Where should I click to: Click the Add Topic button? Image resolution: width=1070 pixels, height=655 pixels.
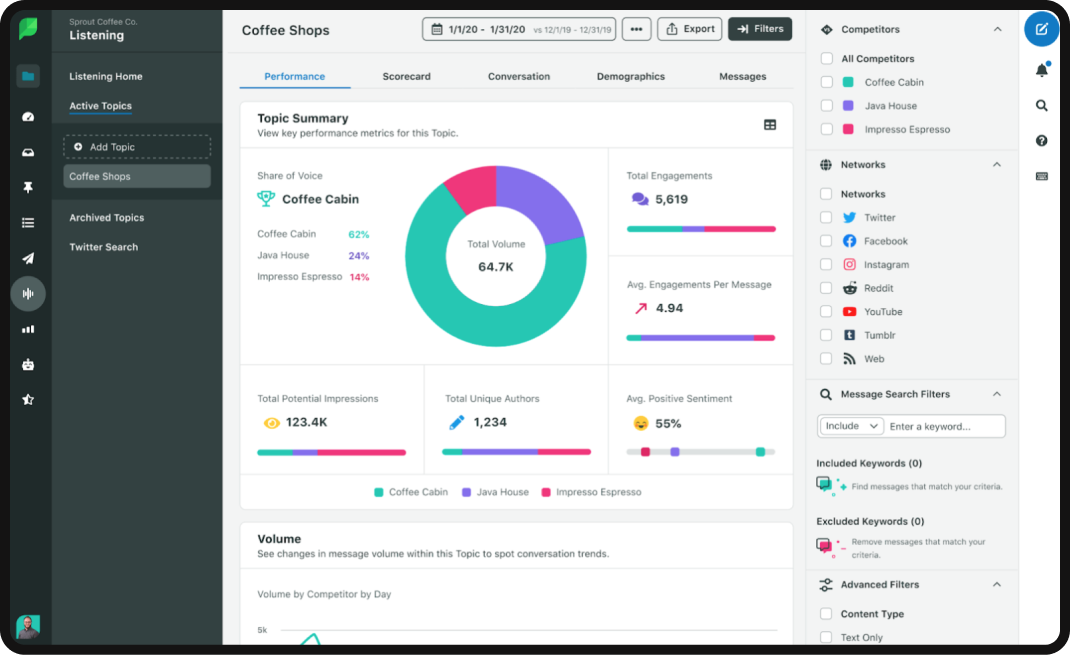137,147
